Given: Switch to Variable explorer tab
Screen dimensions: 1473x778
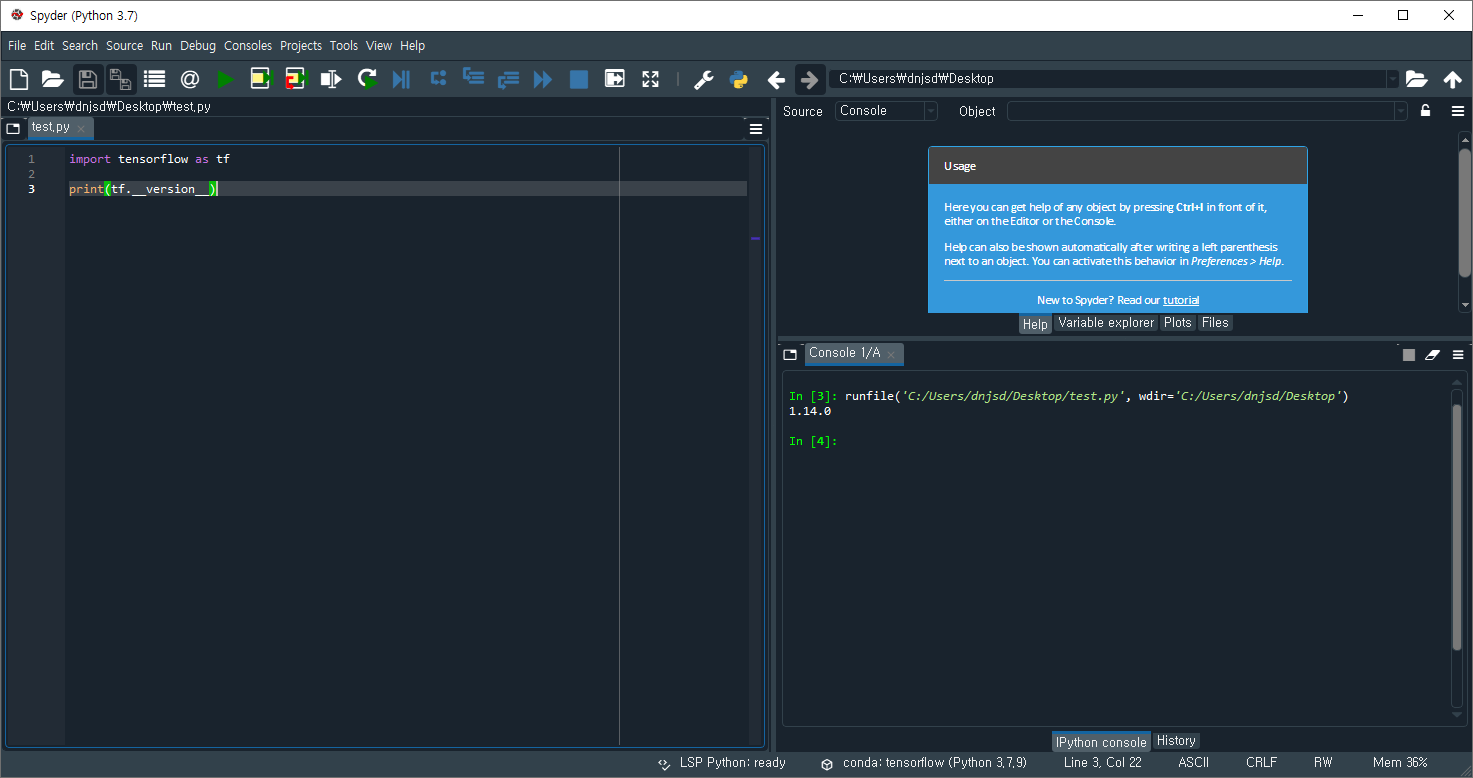Looking at the screenshot, I should pos(1106,322).
